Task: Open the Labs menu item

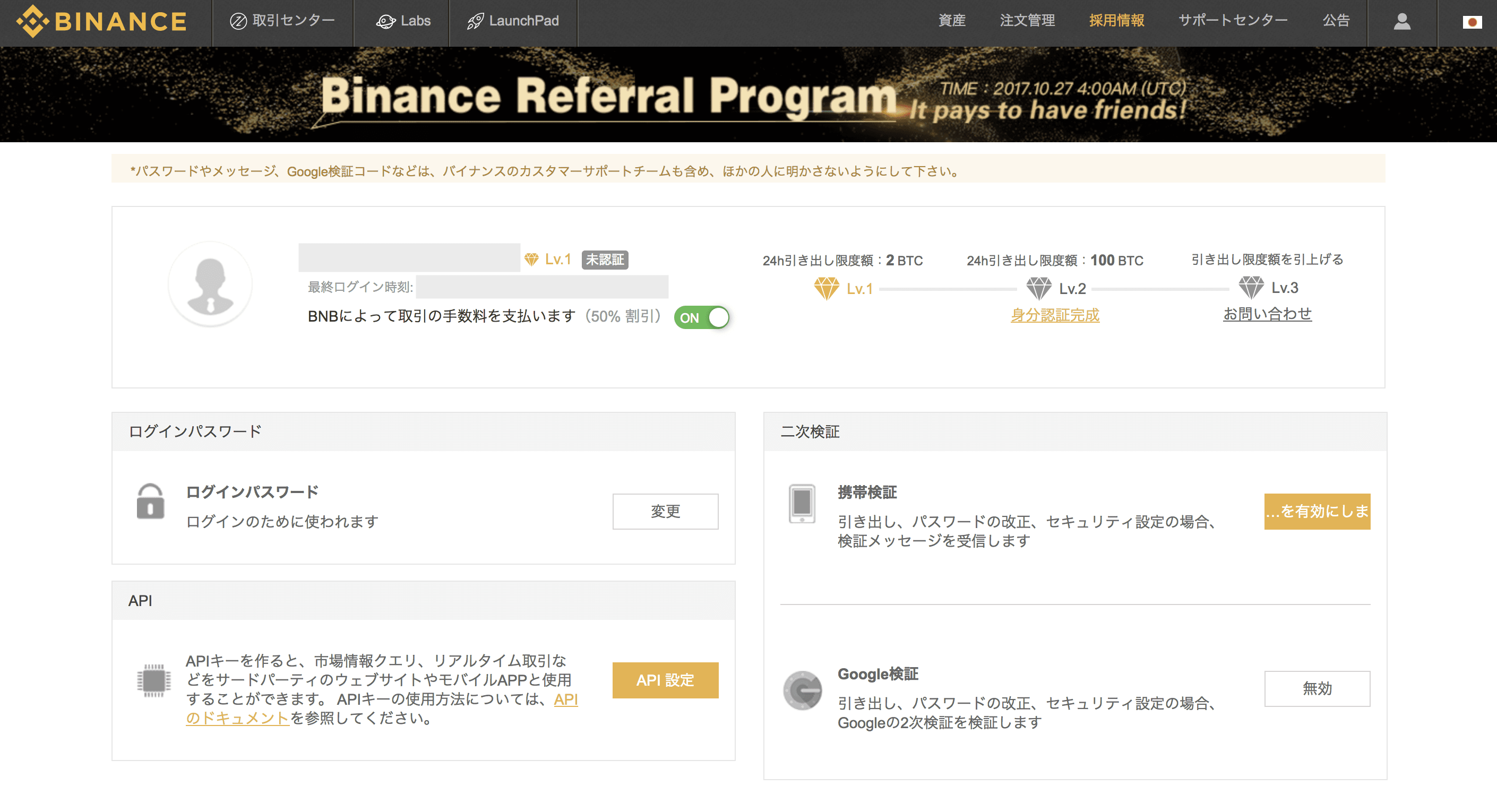Action: pos(403,21)
